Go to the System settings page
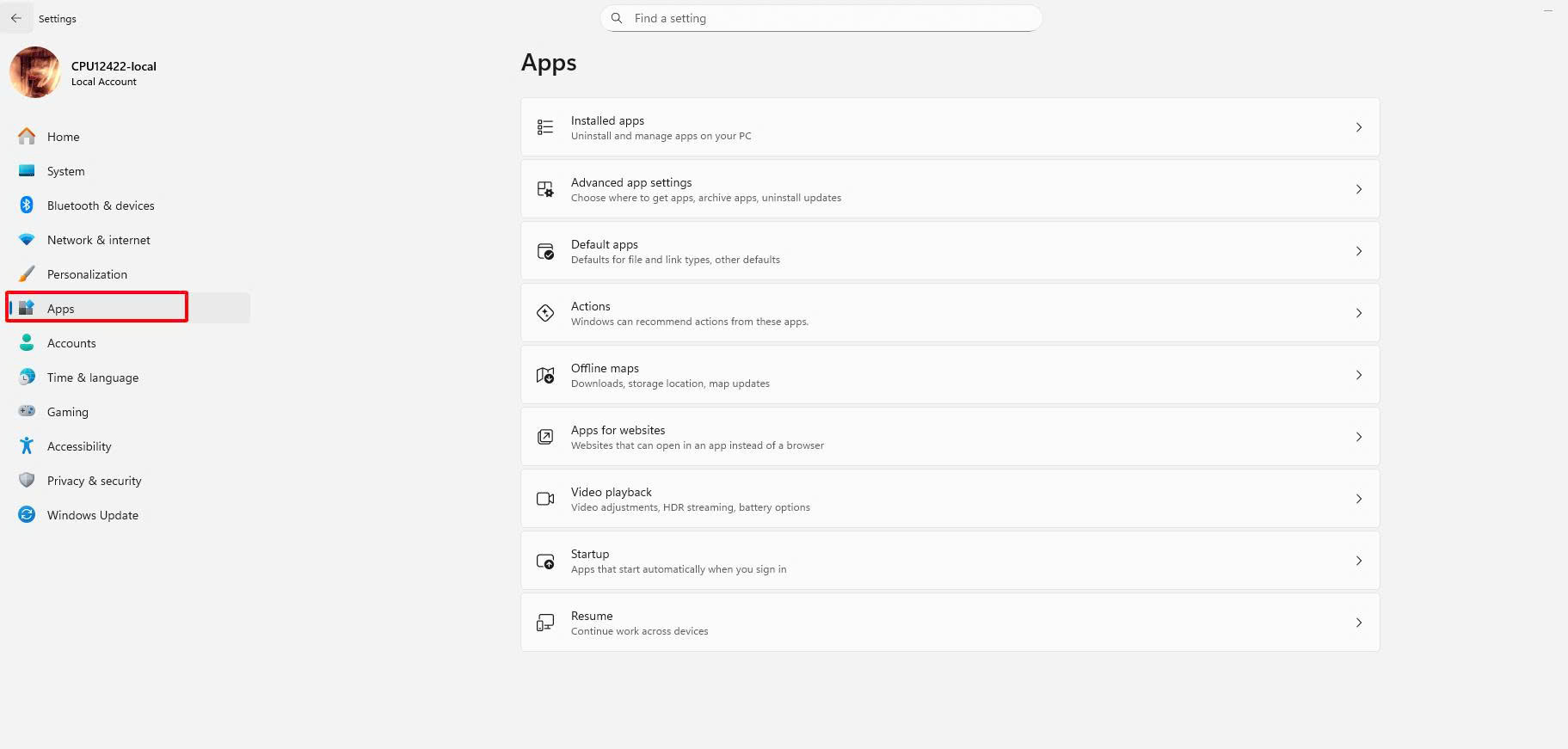Image resolution: width=1568 pixels, height=749 pixels. coord(65,171)
